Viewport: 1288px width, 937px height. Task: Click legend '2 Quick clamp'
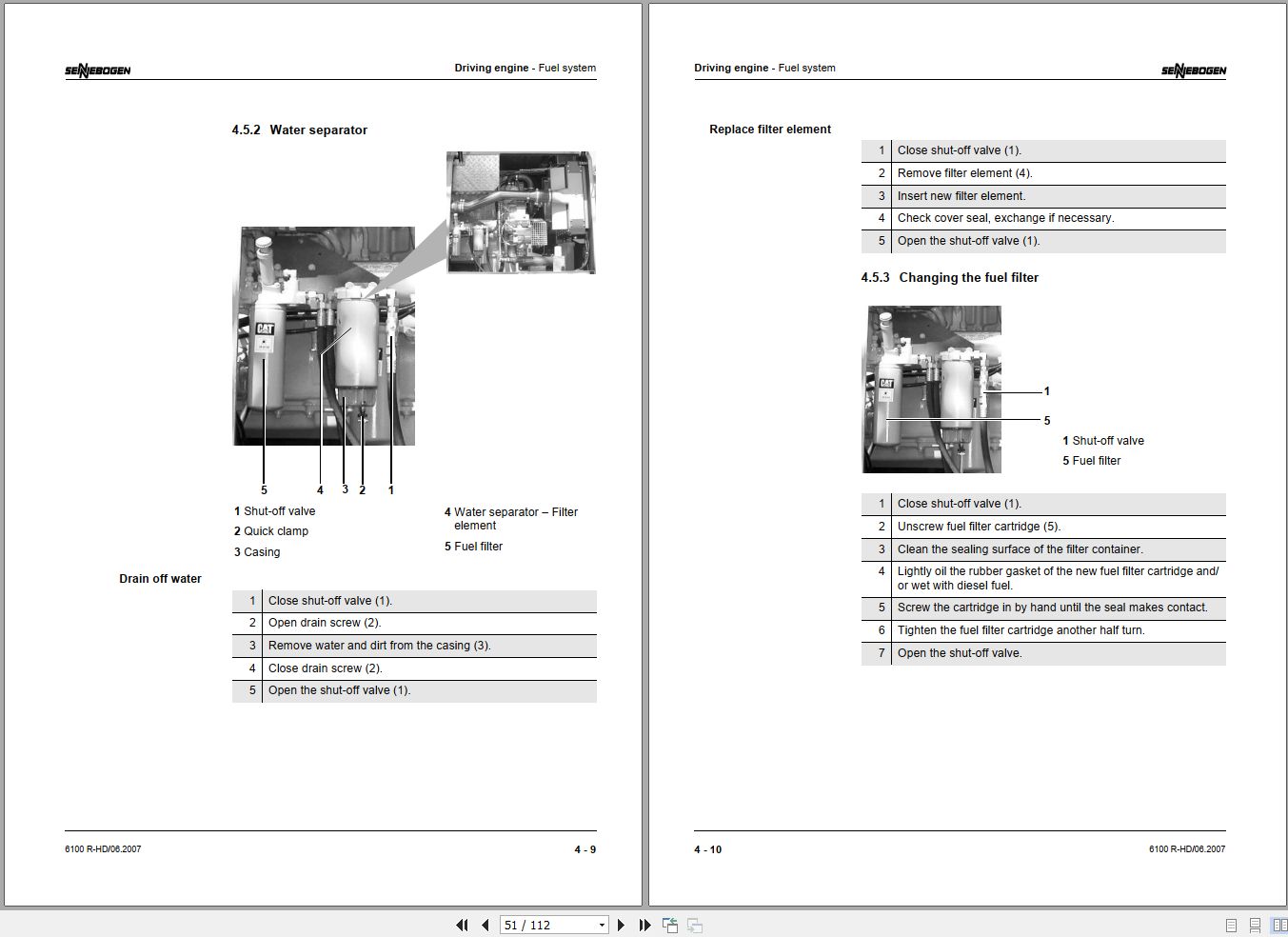coord(271,531)
